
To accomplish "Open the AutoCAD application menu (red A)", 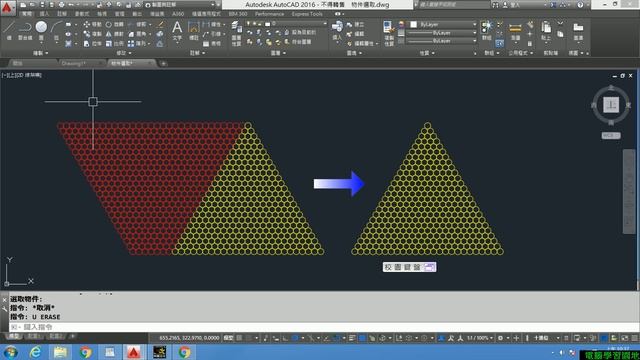I will 7,7.
